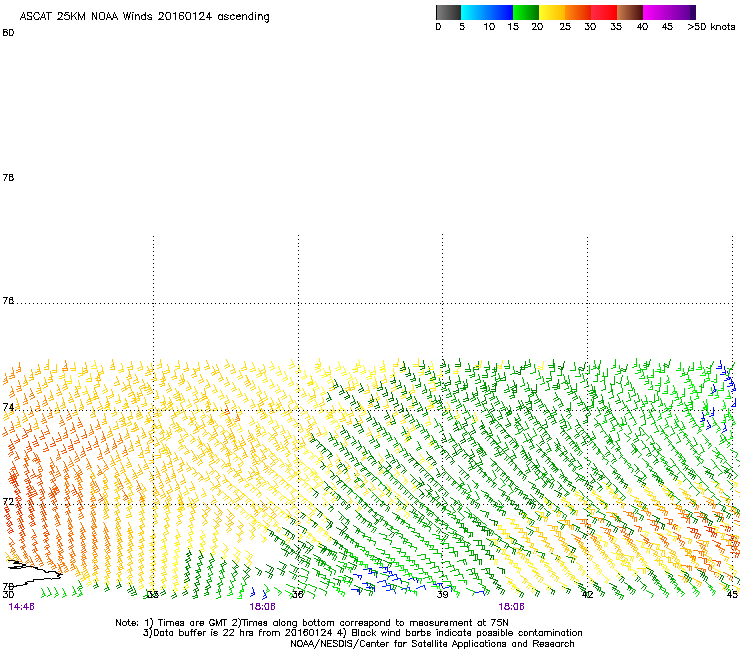Screen dimensions: 740x650
Task: Click the longitude label 36 on the bottom axis
Action: 297,594
